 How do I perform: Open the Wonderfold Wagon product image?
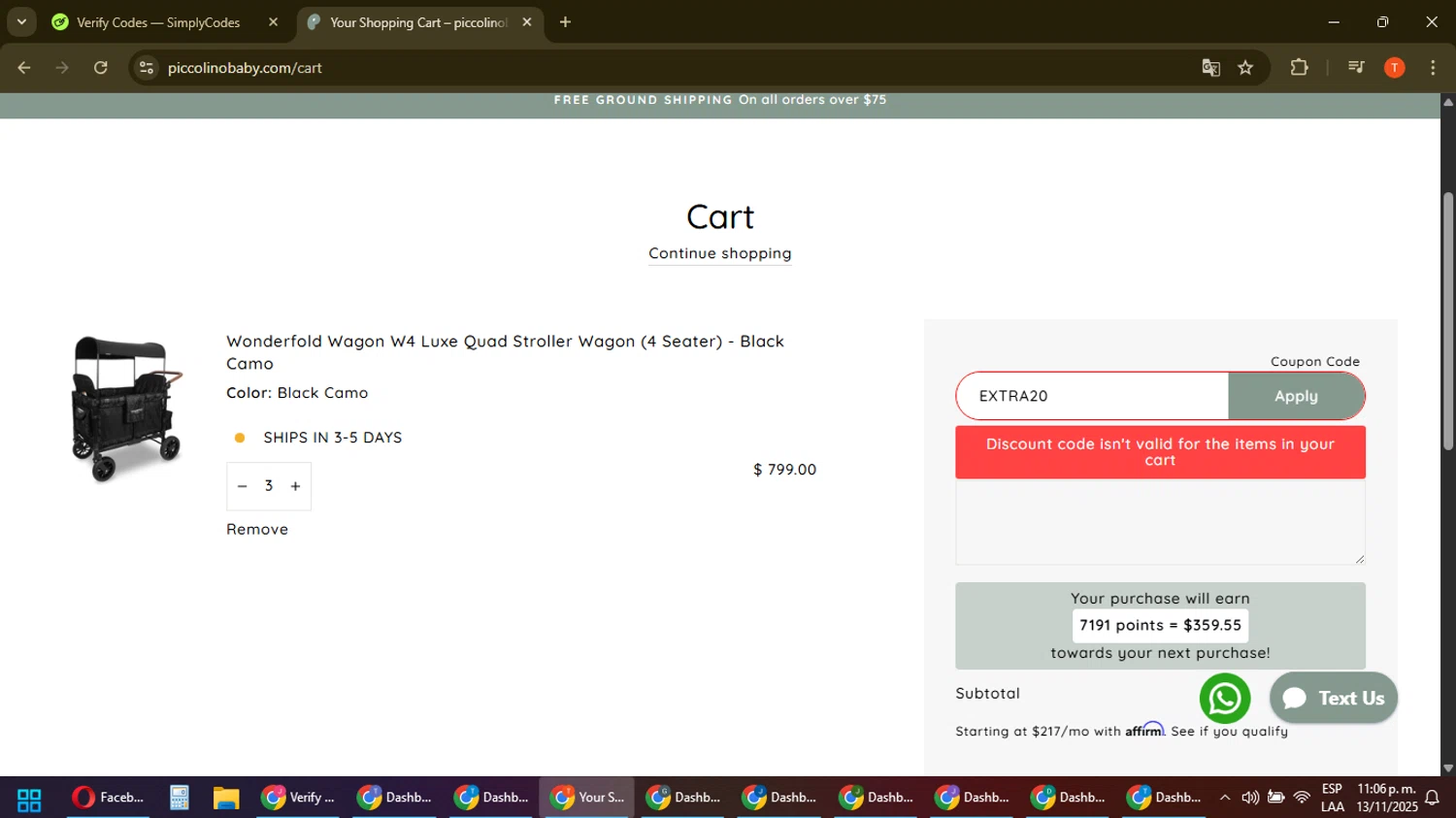pos(126,409)
